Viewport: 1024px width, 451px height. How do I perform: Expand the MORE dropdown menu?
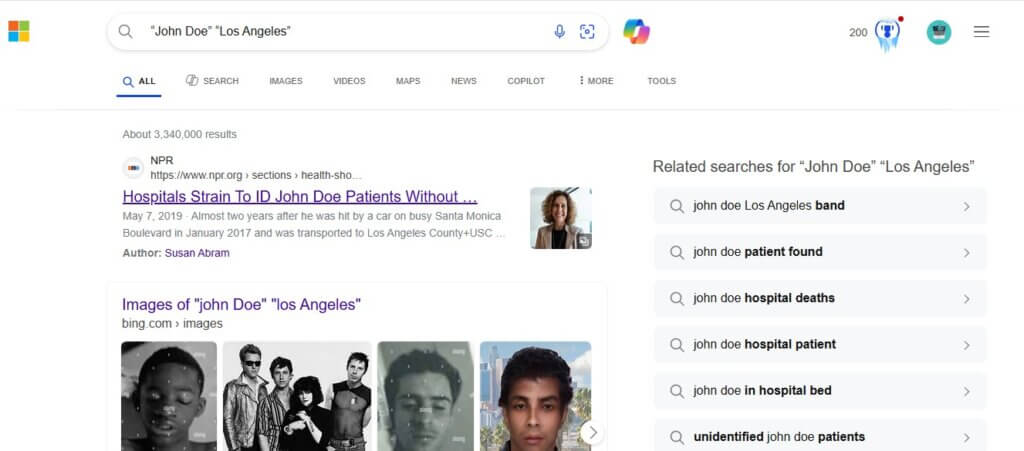click(596, 81)
